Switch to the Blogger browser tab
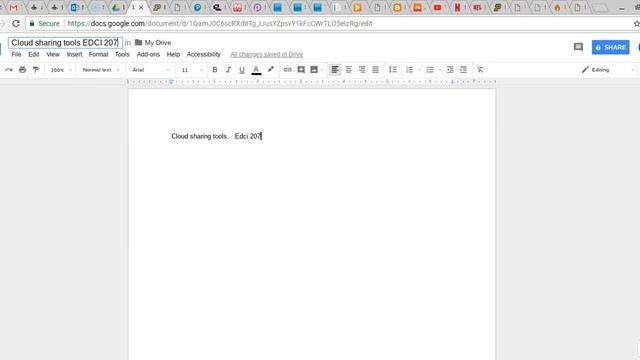Viewport: 640px width, 360px height. point(397,7)
